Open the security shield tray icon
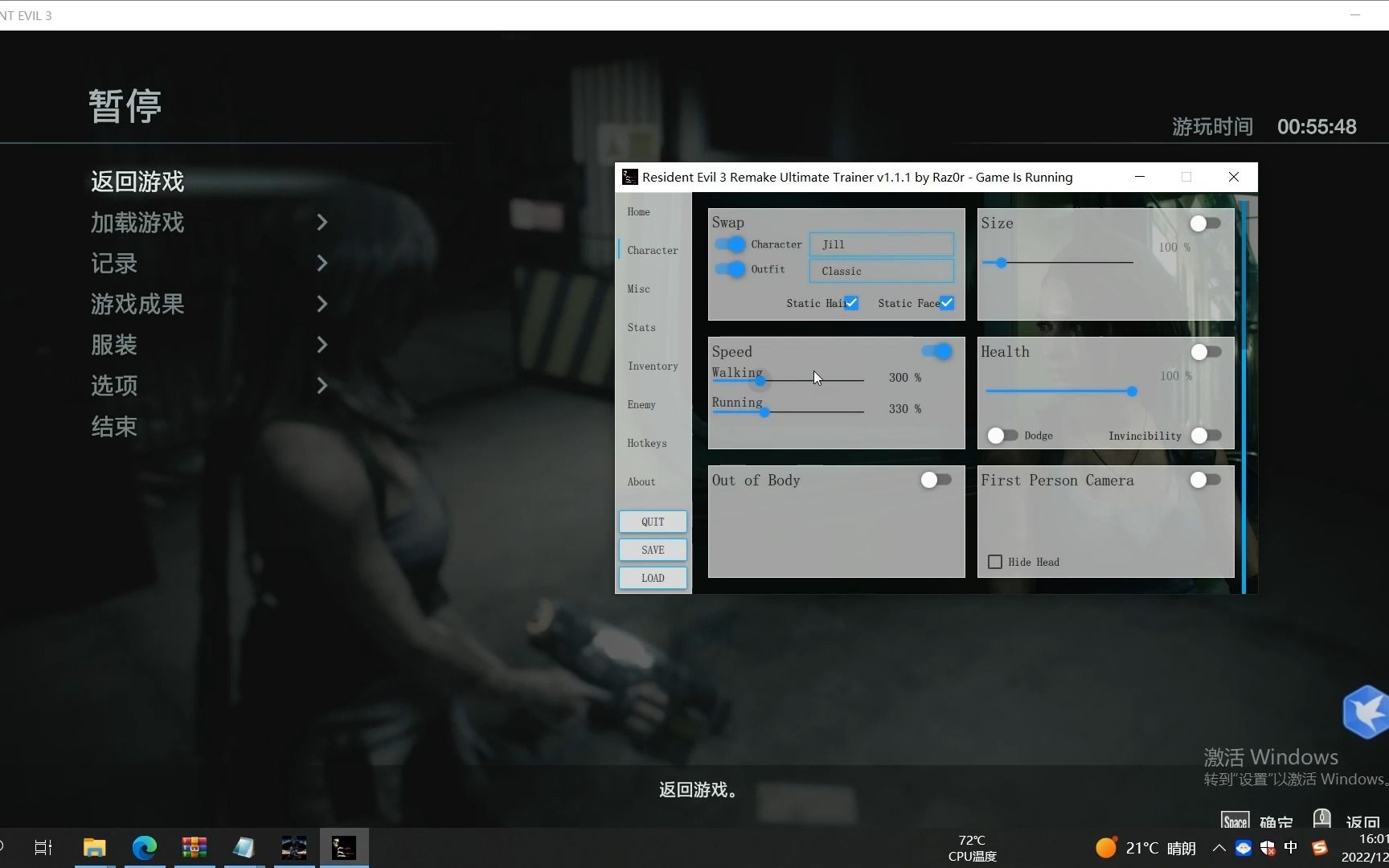 click(x=1268, y=848)
